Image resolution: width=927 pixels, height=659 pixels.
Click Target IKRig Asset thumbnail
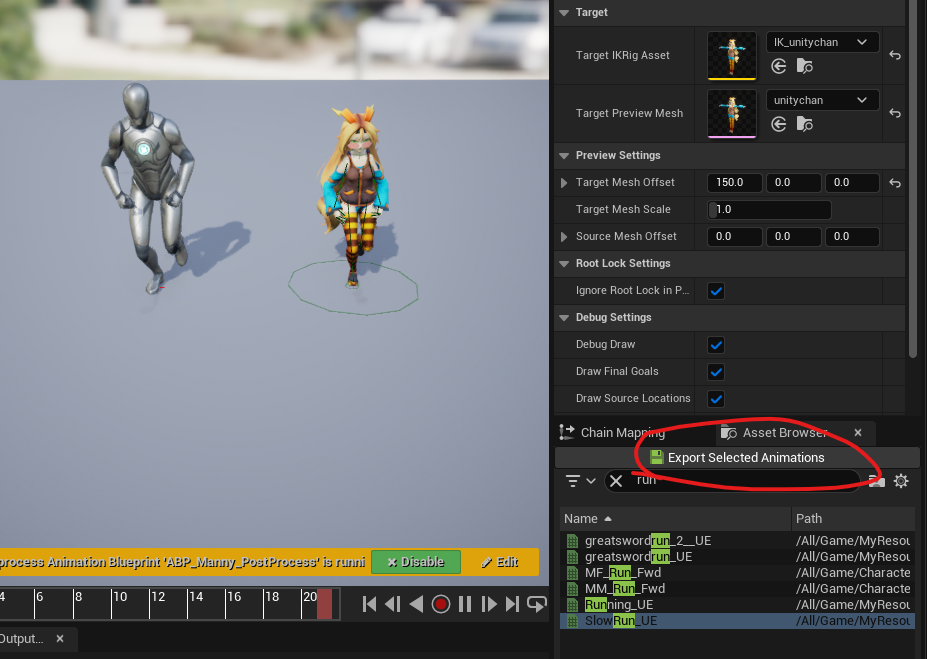731,55
